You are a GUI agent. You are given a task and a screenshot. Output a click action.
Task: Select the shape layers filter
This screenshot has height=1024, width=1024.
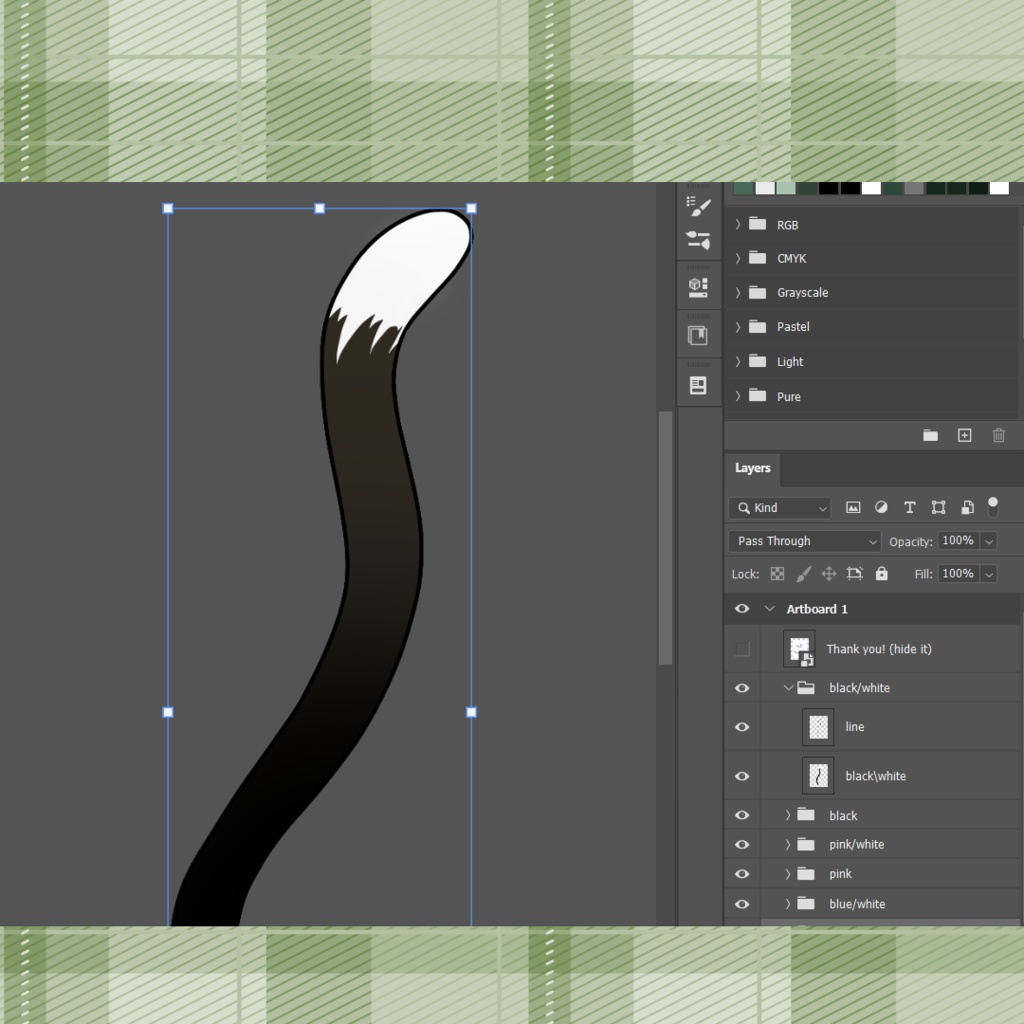pyautogui.click(x=938, y=507)
